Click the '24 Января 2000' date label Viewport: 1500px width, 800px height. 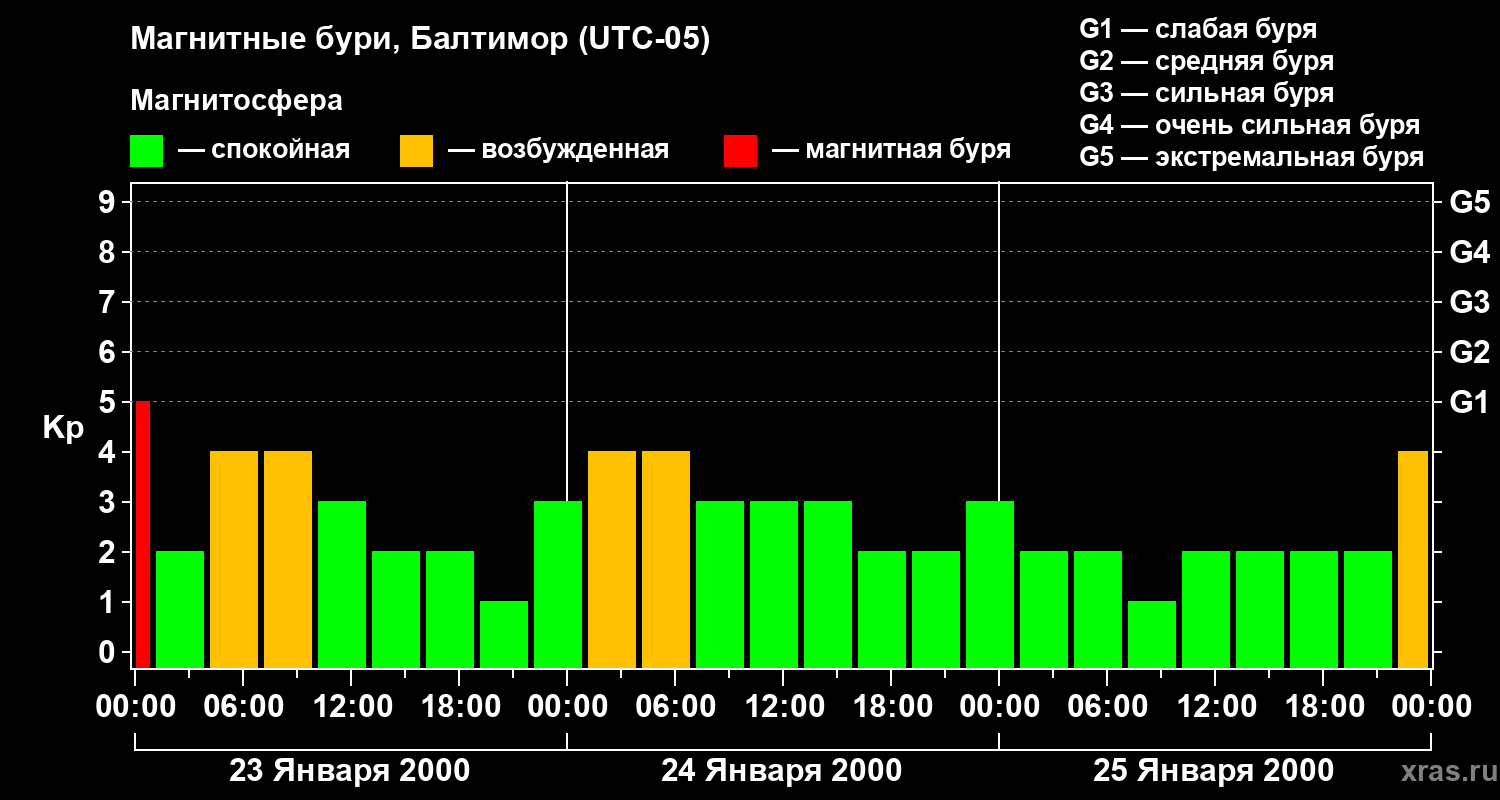782,771
